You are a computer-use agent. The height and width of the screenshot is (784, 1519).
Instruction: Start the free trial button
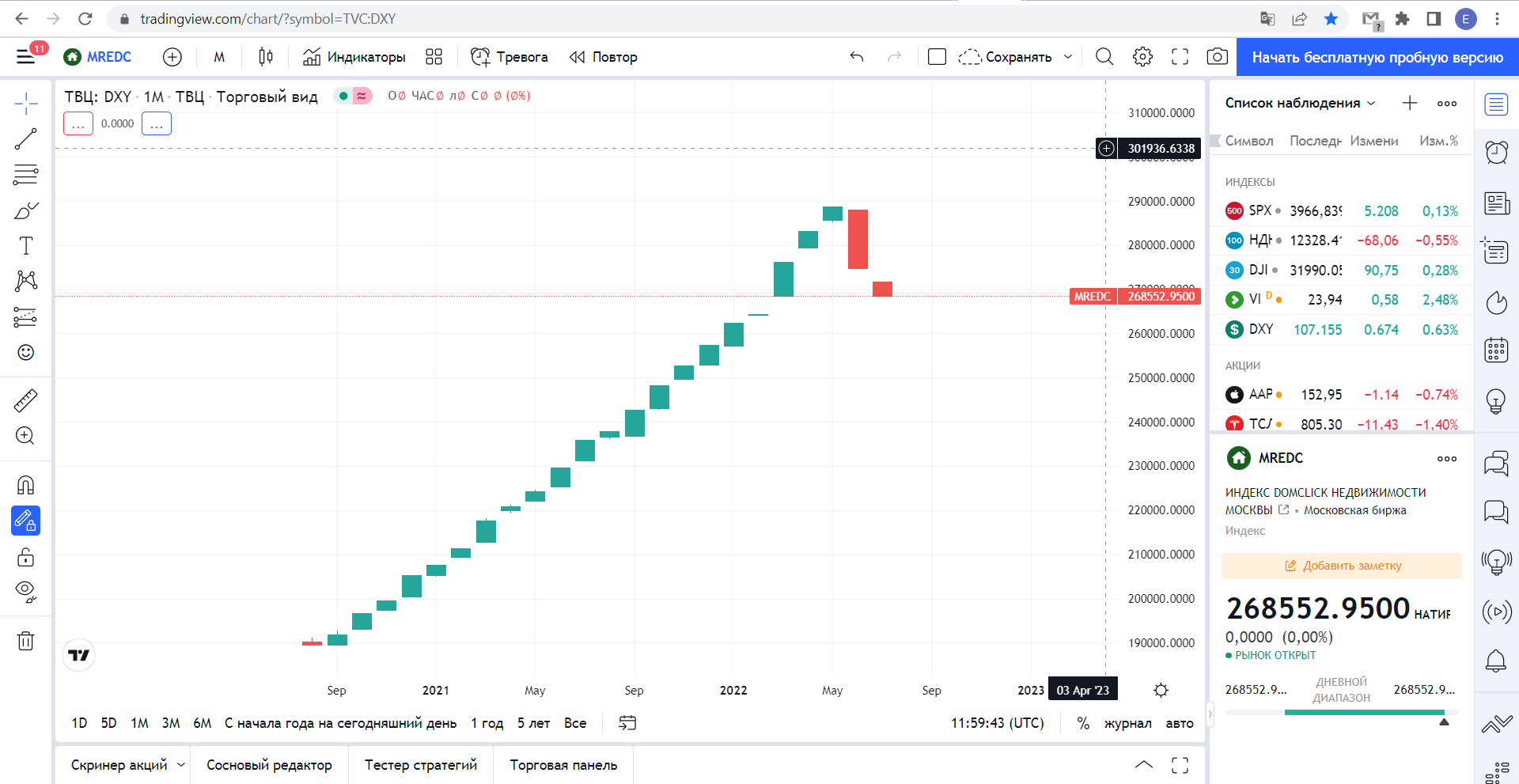(x=1377, y=57)
